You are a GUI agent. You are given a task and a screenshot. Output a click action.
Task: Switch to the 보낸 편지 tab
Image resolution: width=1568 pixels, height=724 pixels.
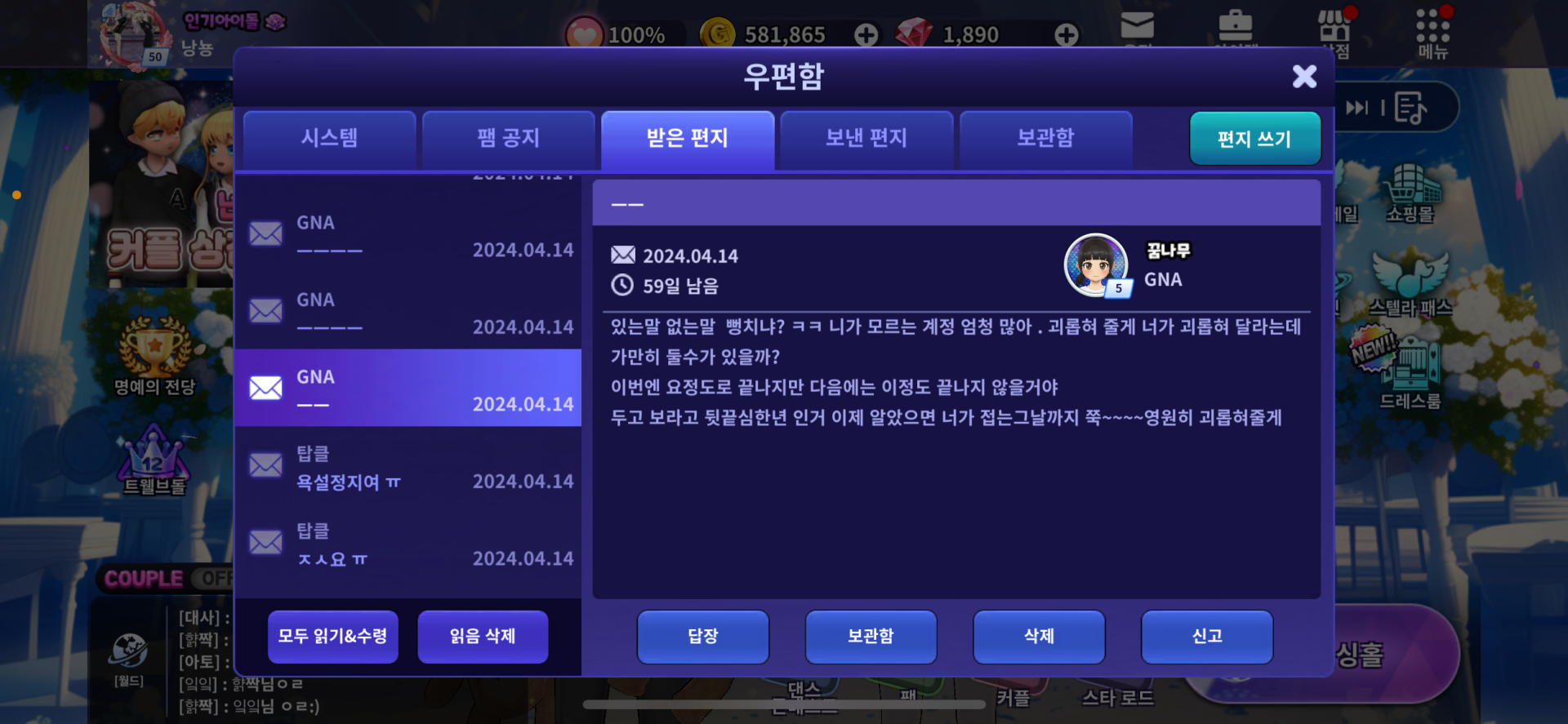[x=866, y=138]
